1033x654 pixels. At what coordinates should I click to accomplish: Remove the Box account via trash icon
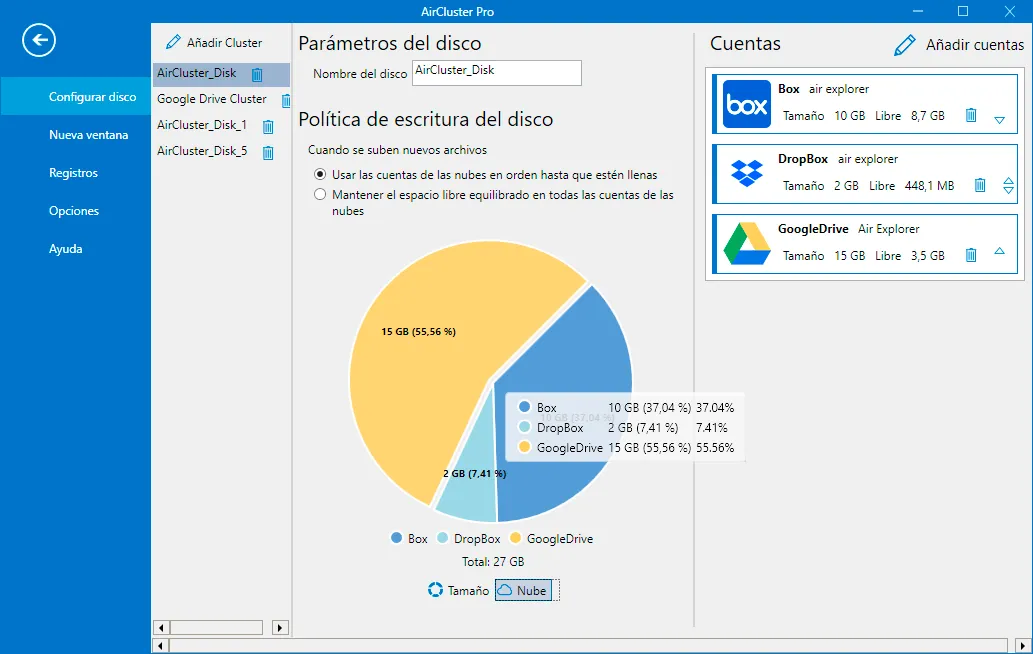pos(970,115)
